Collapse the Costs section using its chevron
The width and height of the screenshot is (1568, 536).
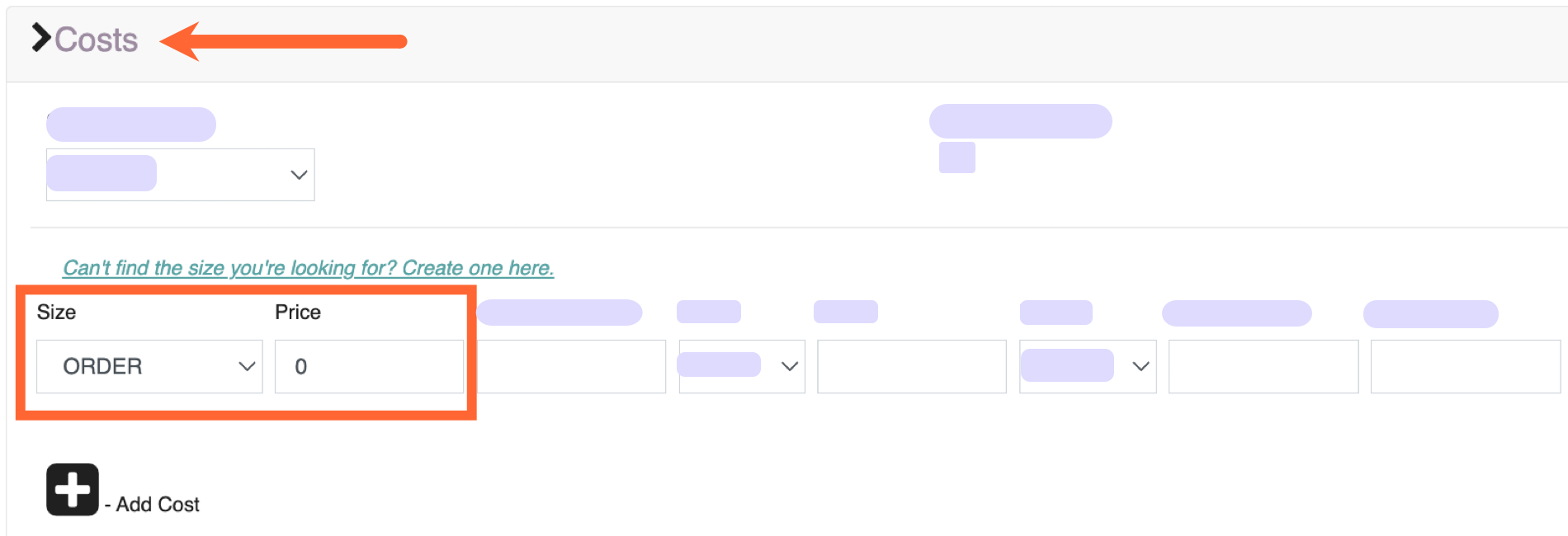41,38
